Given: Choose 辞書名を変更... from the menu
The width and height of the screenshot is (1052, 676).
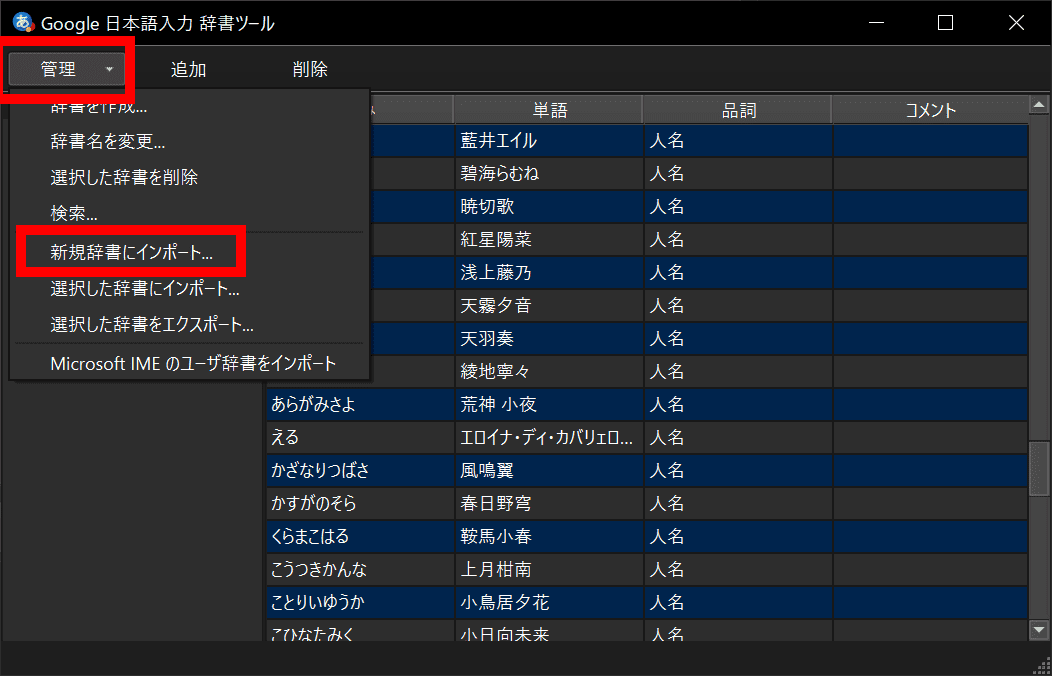Looking at the screenshot, I should click(x=108, y=142).
